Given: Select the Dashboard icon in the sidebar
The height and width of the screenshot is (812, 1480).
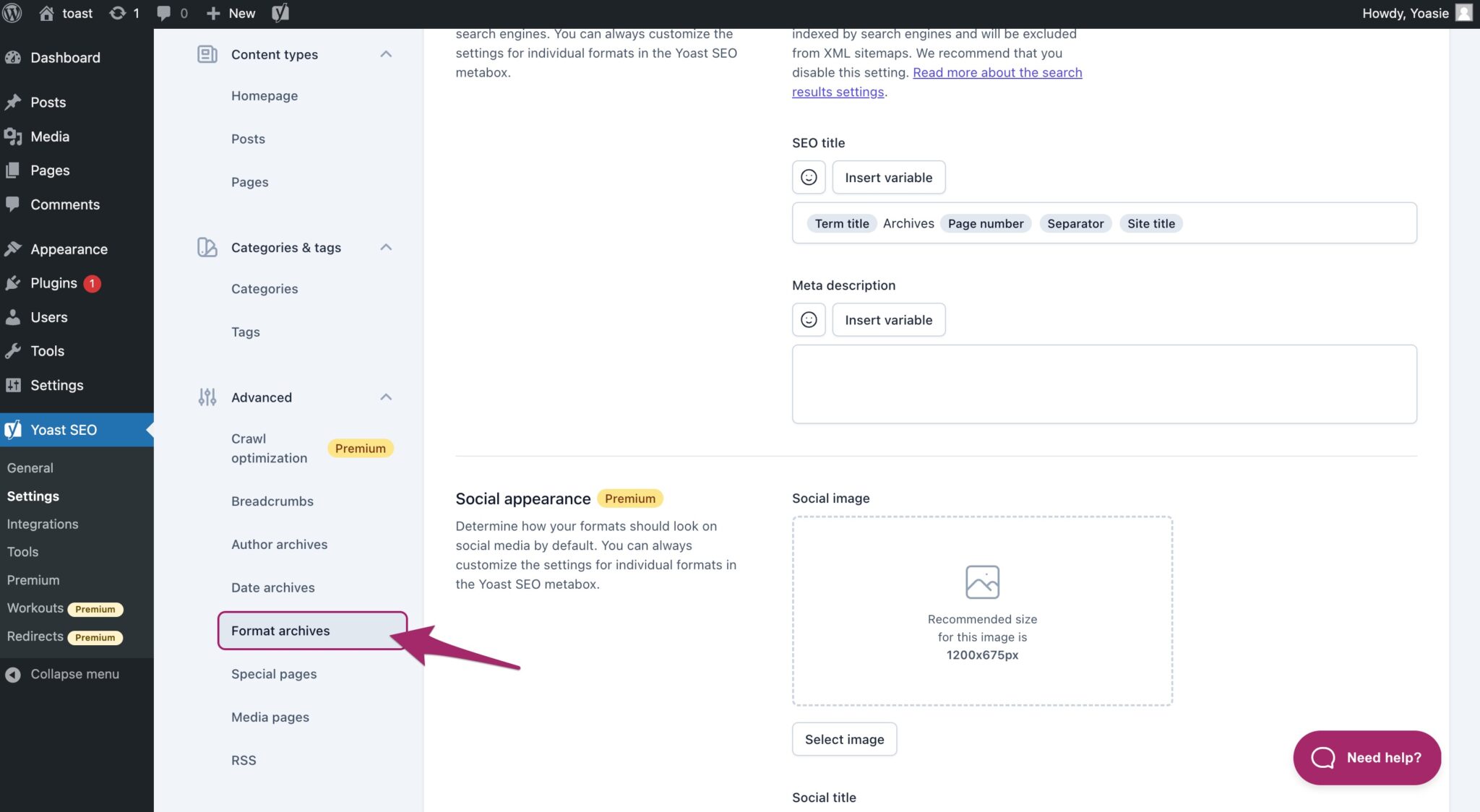Looking at the screenshot, I should pos(14,58).
